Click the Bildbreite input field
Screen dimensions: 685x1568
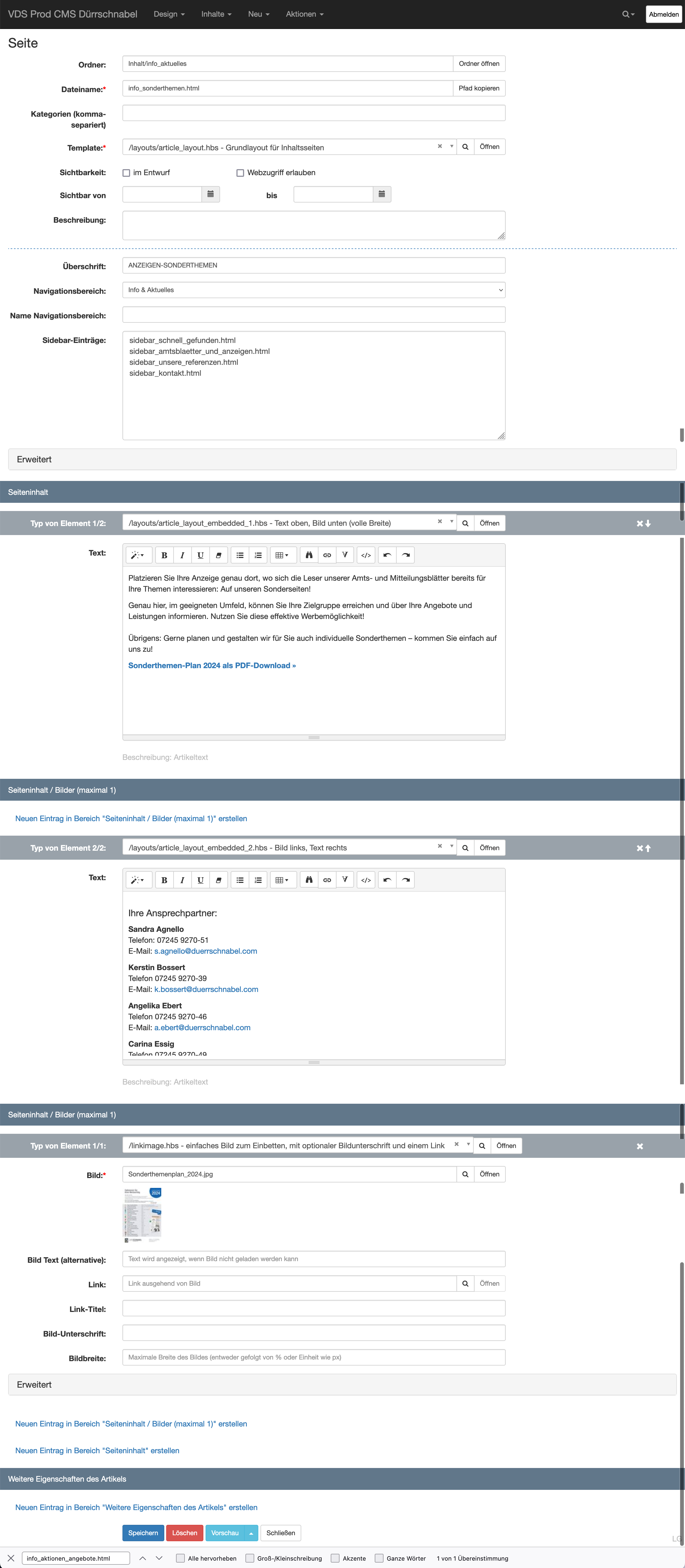point(314,1357)
